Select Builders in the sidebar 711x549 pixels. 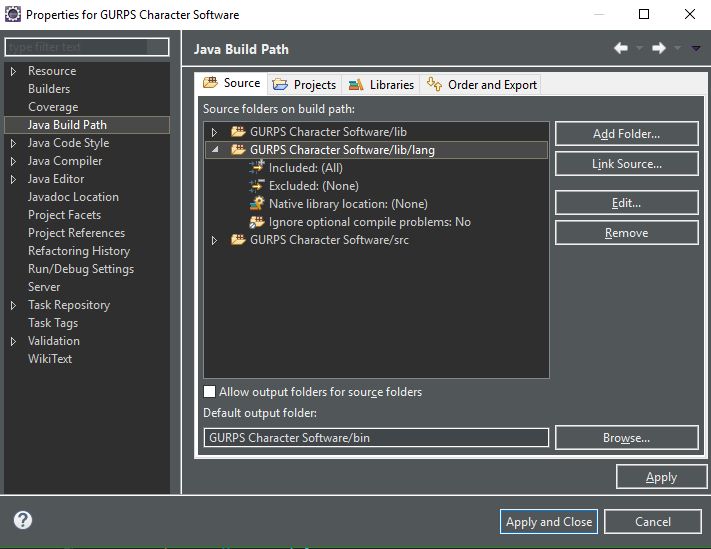(49, 89)
